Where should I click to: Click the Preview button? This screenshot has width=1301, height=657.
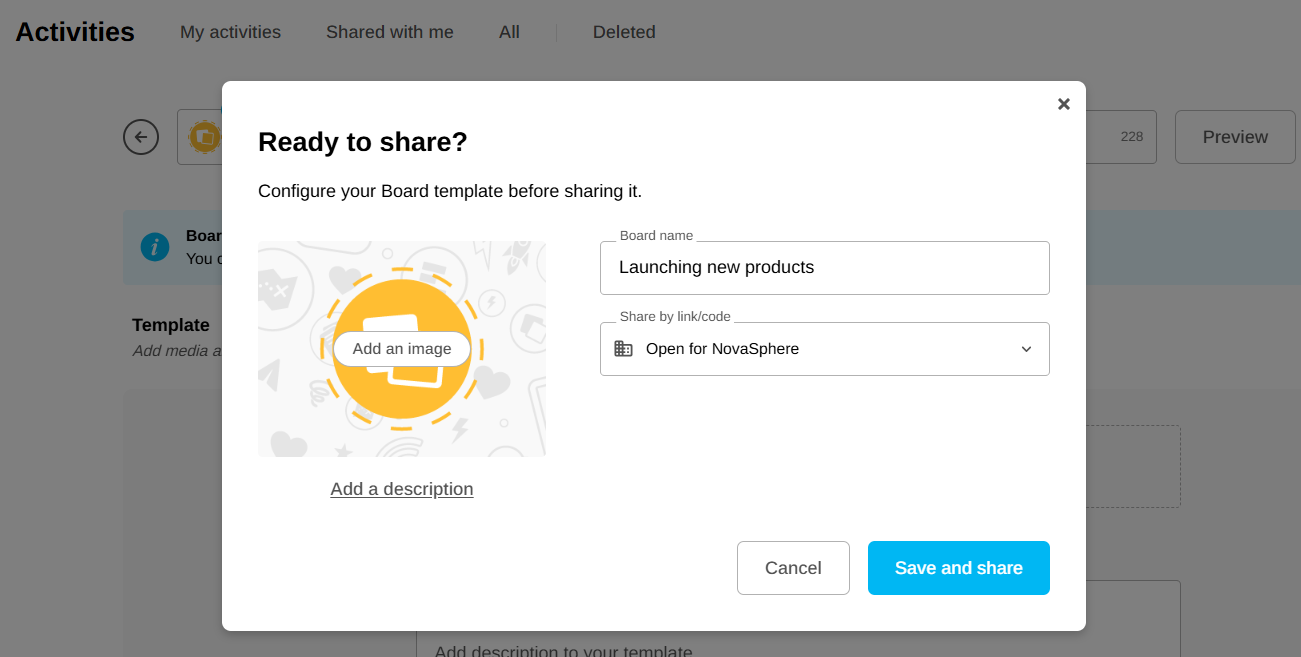pos(1234,137)
